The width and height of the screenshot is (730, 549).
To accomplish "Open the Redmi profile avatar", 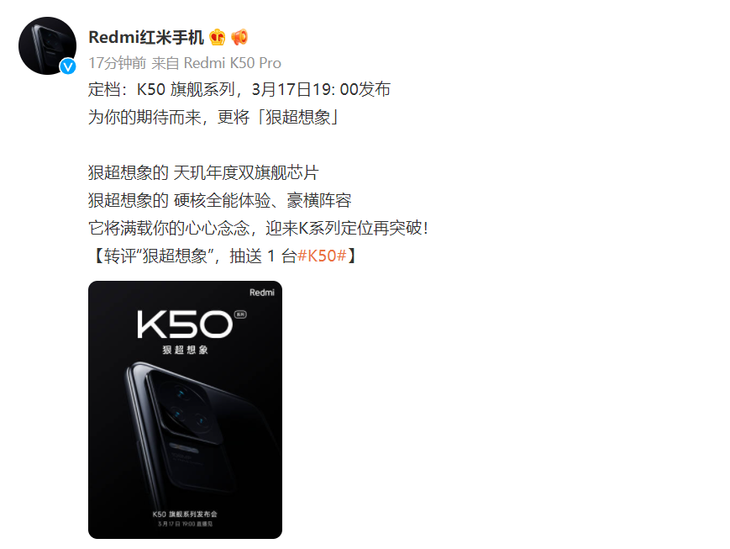I will point(47,46).
